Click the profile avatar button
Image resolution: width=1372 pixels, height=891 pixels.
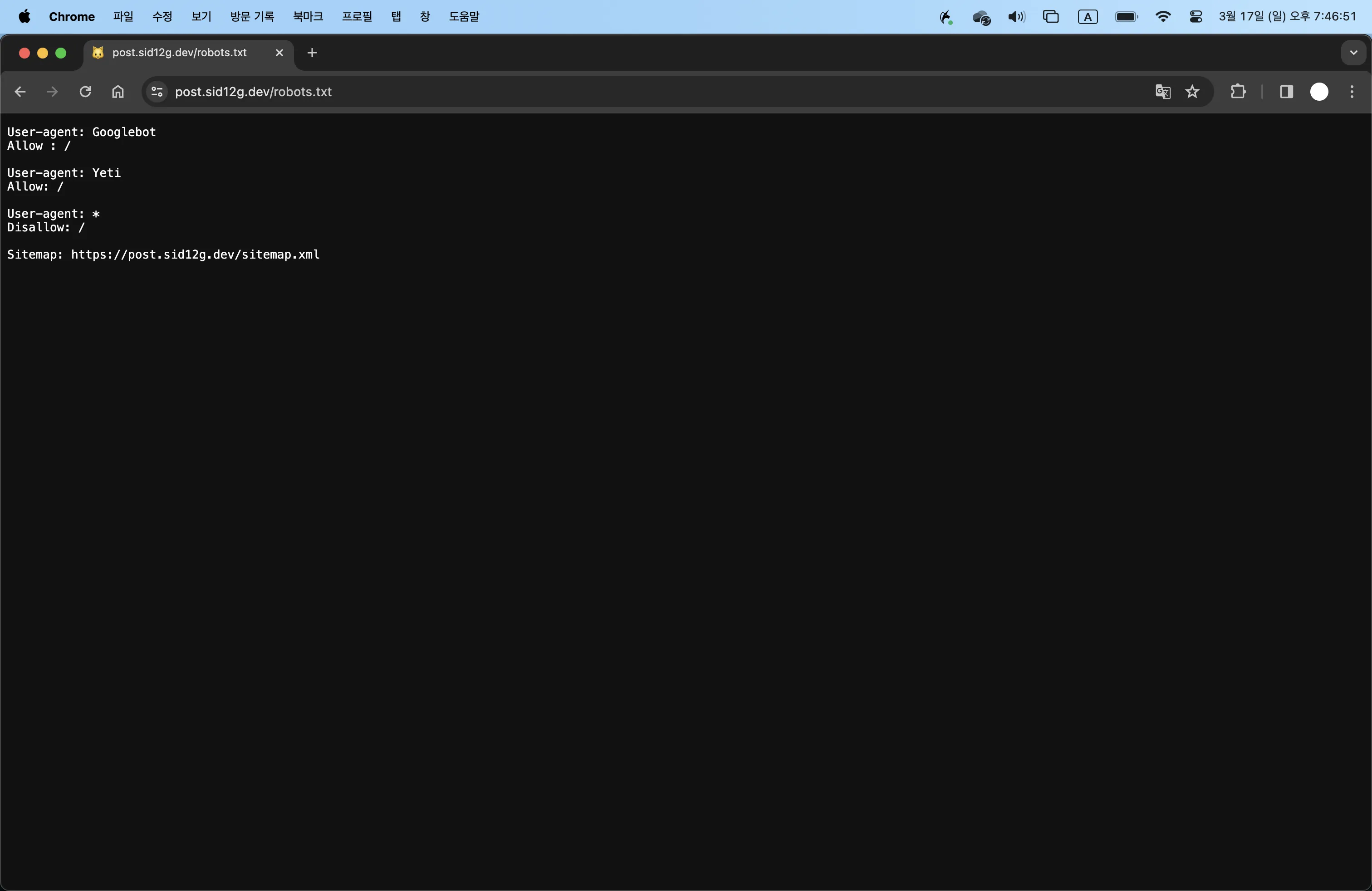1319,92
